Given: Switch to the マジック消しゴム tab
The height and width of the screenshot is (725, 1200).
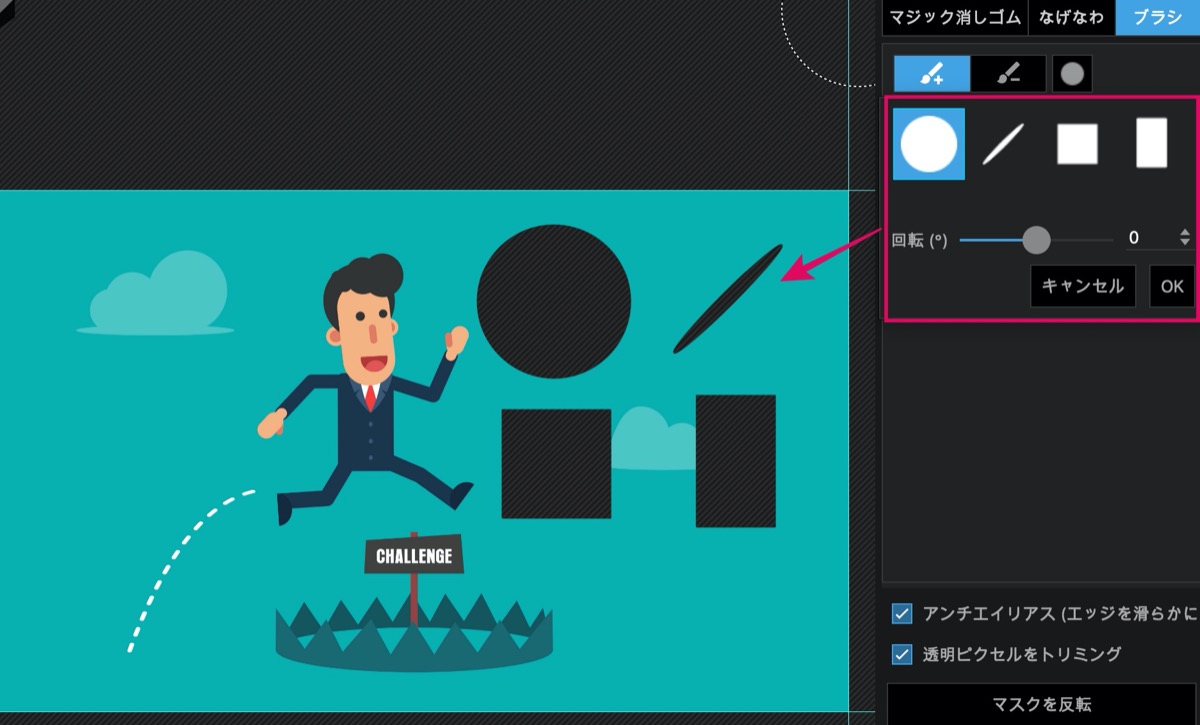Looking at the screenshot, I should (x=954, y=18).
